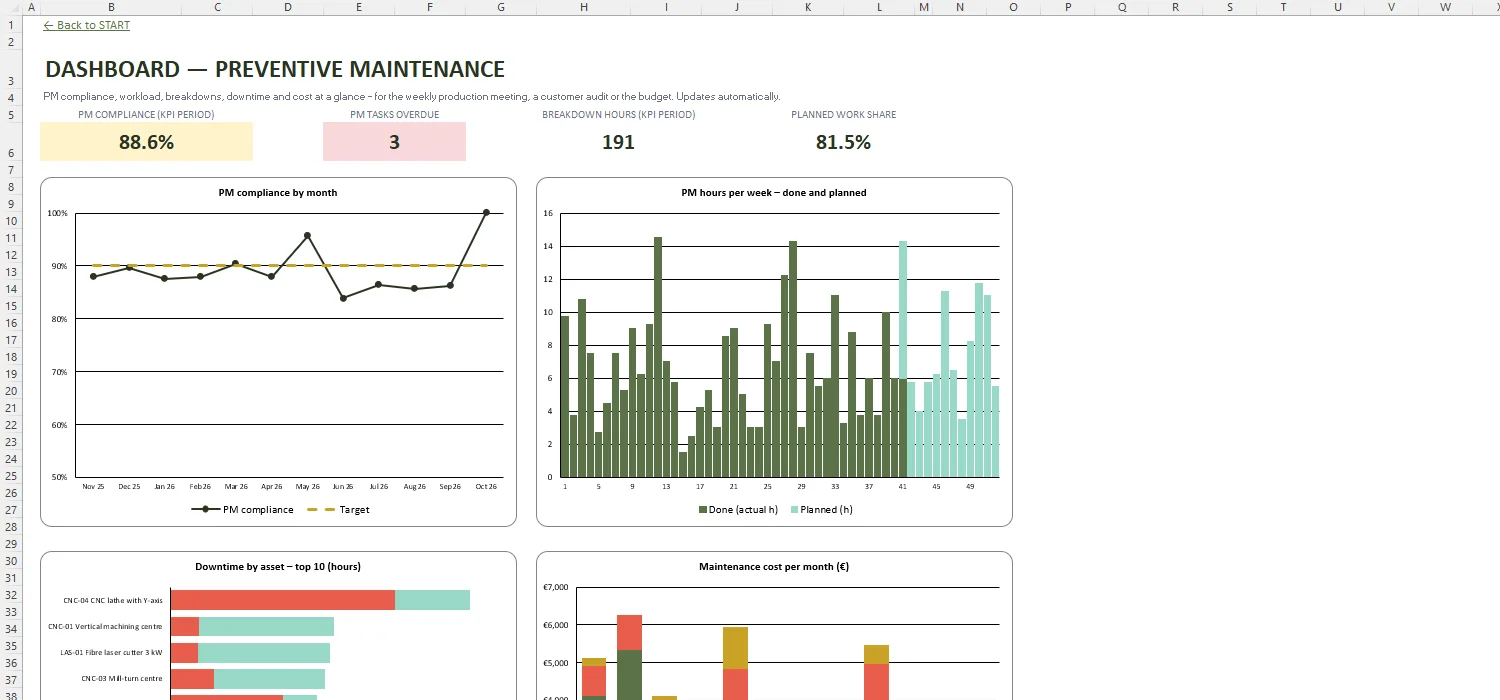This screenshot has height=700, width=1500.
Task: Select the dashboard title DASHBOARD — PREVENTIVE MAINTENANCE
Action: tap(275, 69)
